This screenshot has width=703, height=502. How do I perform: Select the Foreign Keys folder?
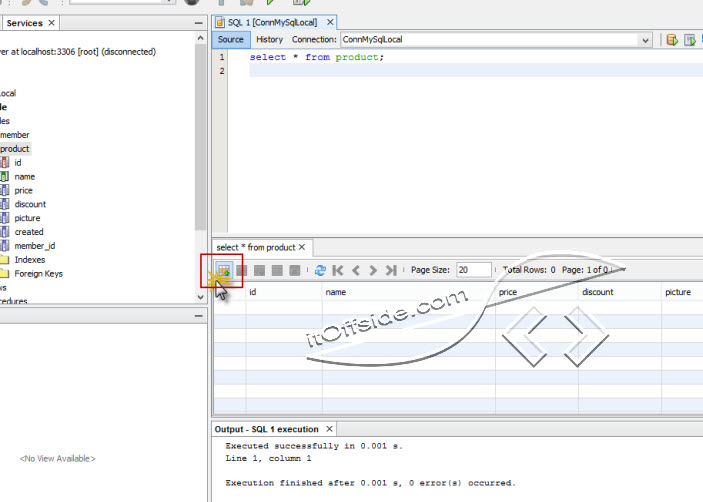[x=38, y=274]
